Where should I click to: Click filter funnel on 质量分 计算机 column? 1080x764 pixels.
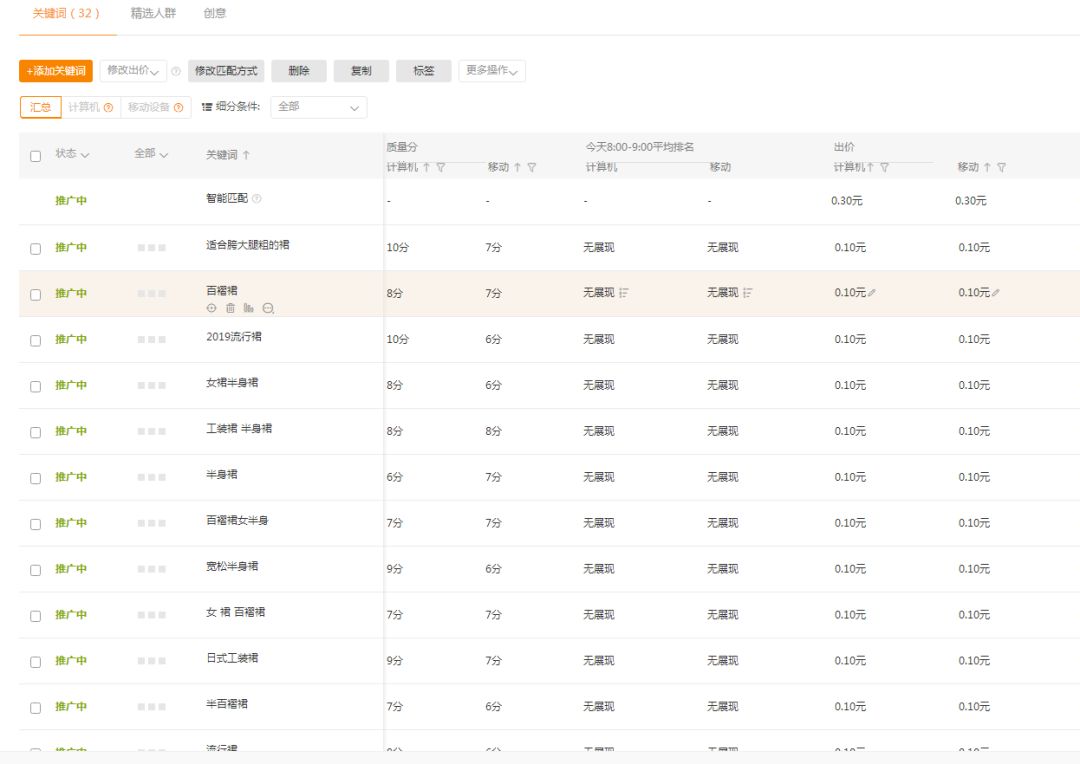click(440, 168)
